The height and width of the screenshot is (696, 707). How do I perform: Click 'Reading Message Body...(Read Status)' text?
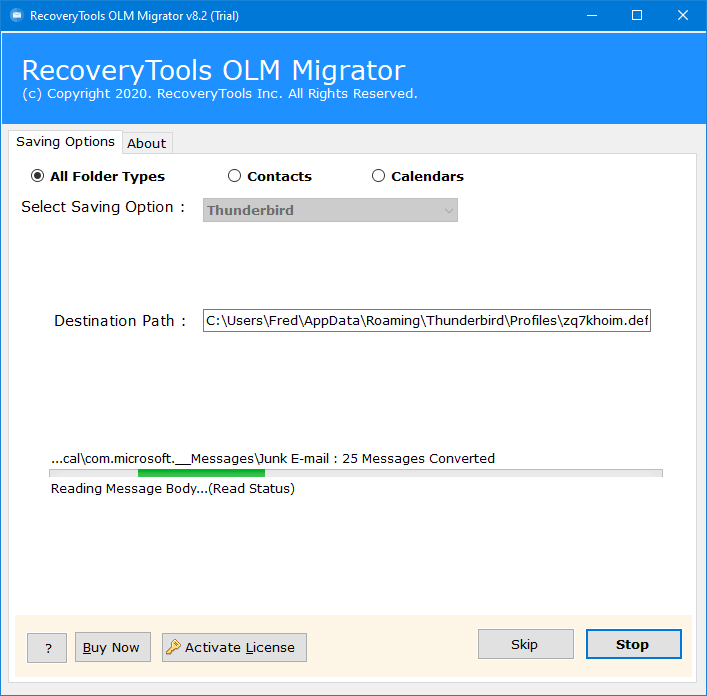coord(173,489)
